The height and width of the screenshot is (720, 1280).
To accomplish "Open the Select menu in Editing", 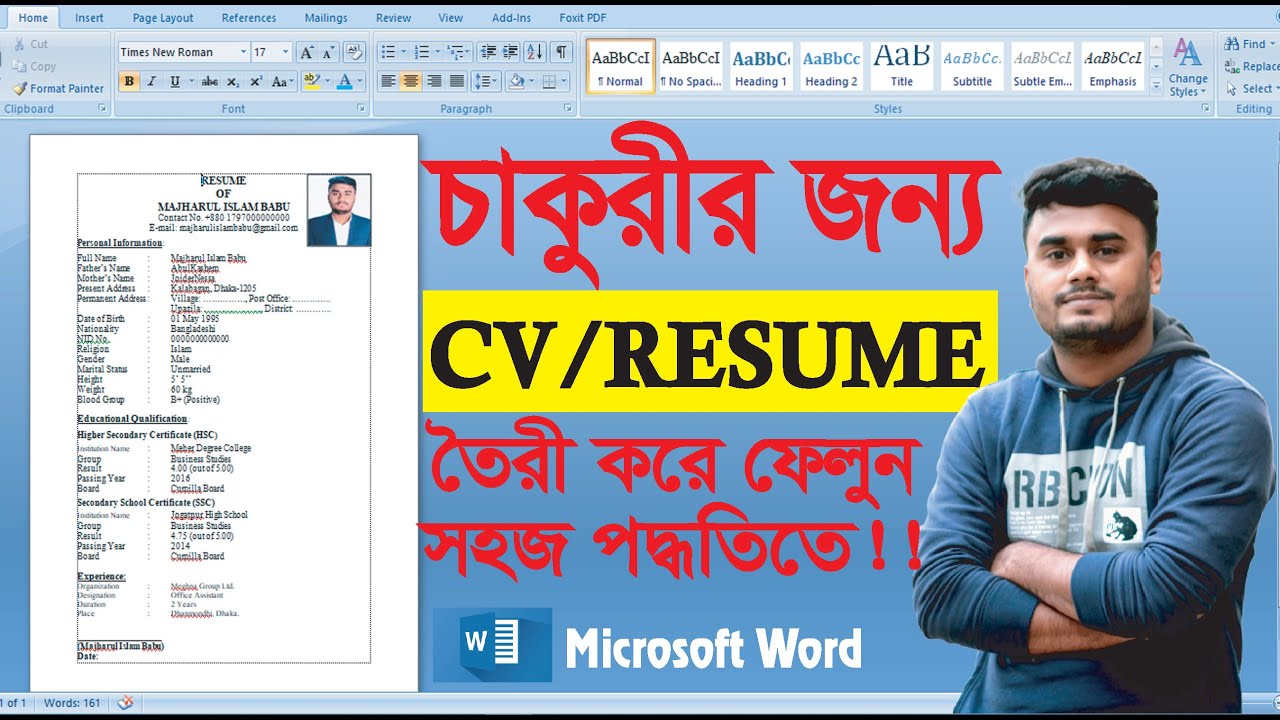I will point(1250,88).
